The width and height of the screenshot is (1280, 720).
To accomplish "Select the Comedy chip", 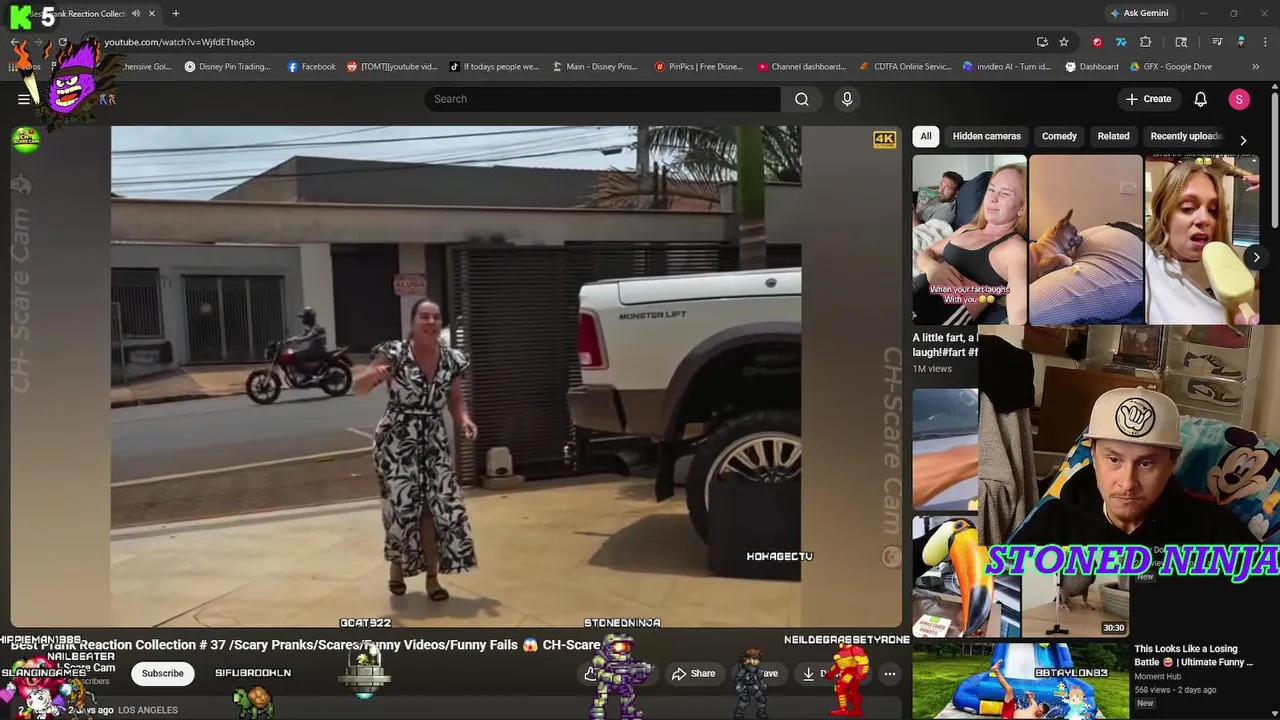I will [1059, 136].
